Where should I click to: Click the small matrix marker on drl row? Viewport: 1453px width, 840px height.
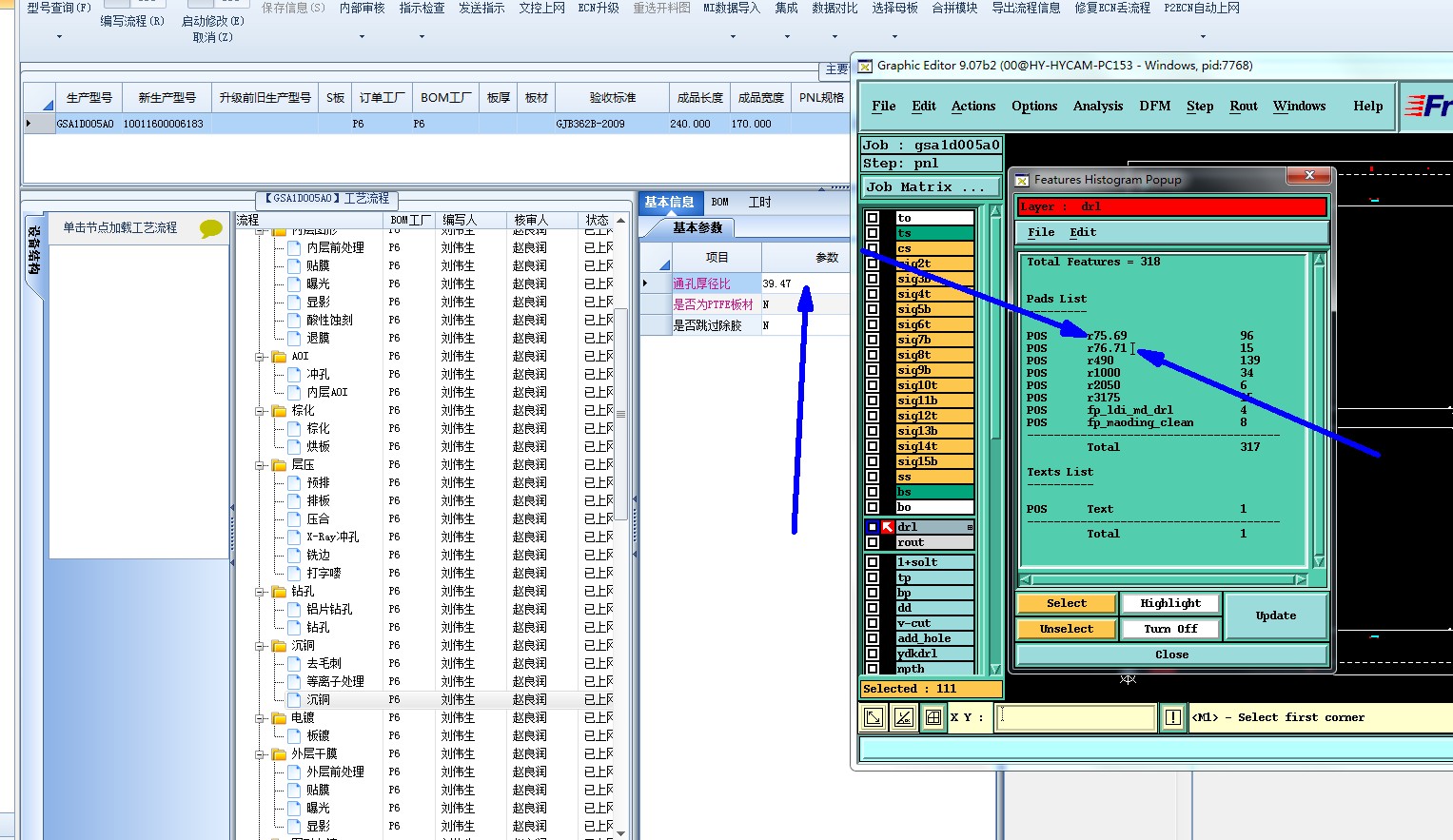970,527
